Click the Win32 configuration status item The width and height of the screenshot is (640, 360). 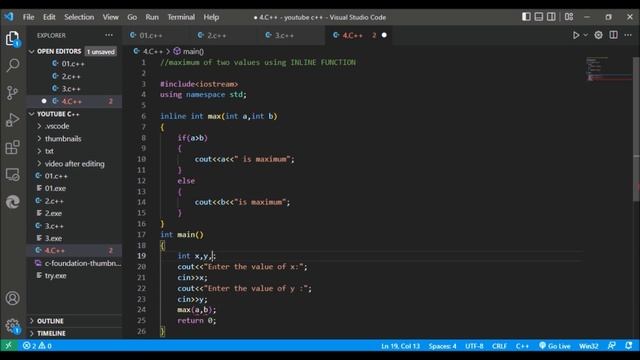(589, 346)
